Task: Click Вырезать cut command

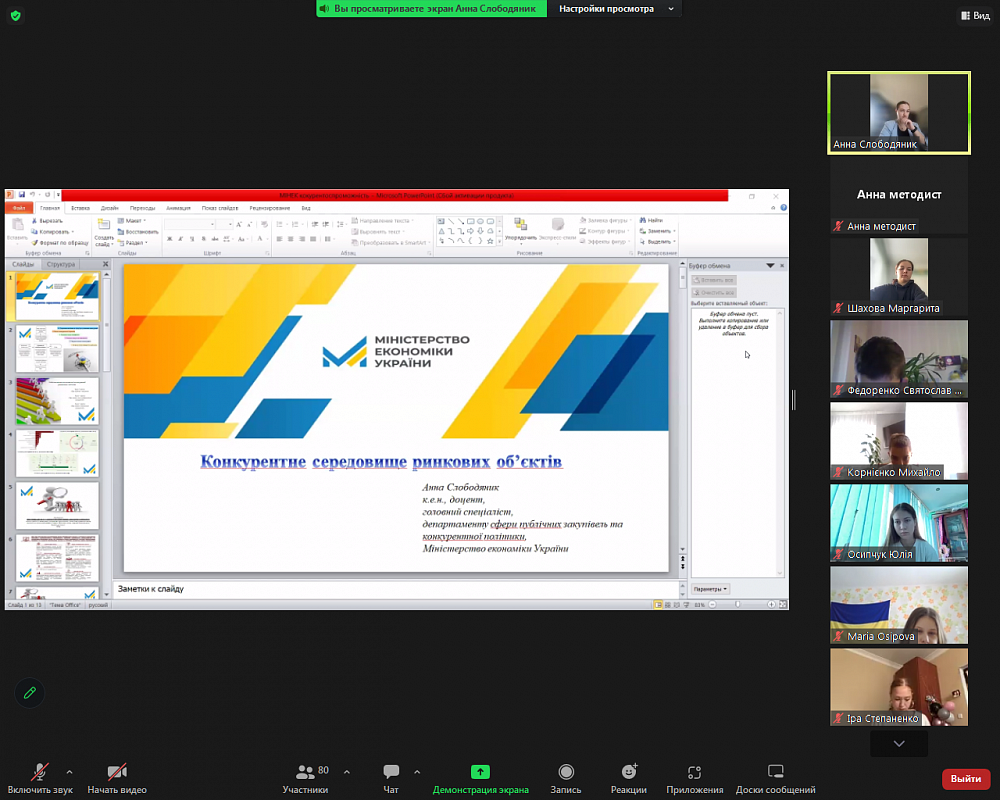Action: click(x=47, y=221)
